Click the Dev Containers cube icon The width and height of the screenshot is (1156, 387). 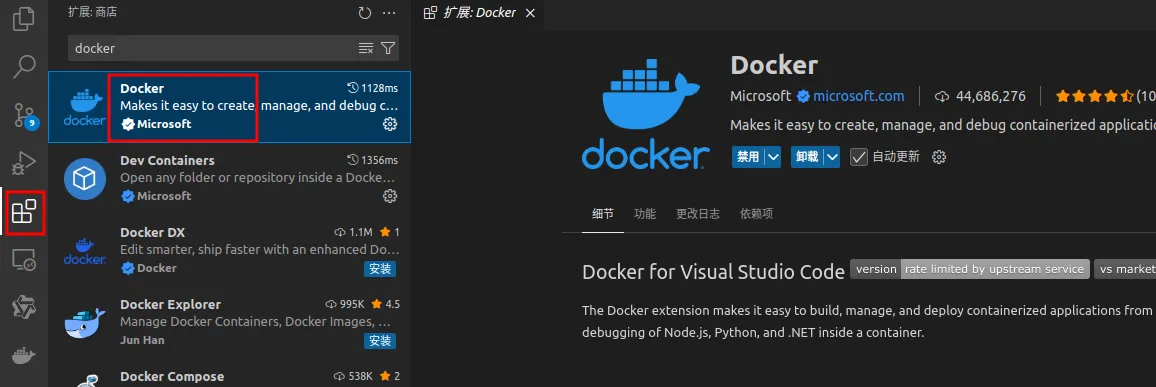pos(85,178)
